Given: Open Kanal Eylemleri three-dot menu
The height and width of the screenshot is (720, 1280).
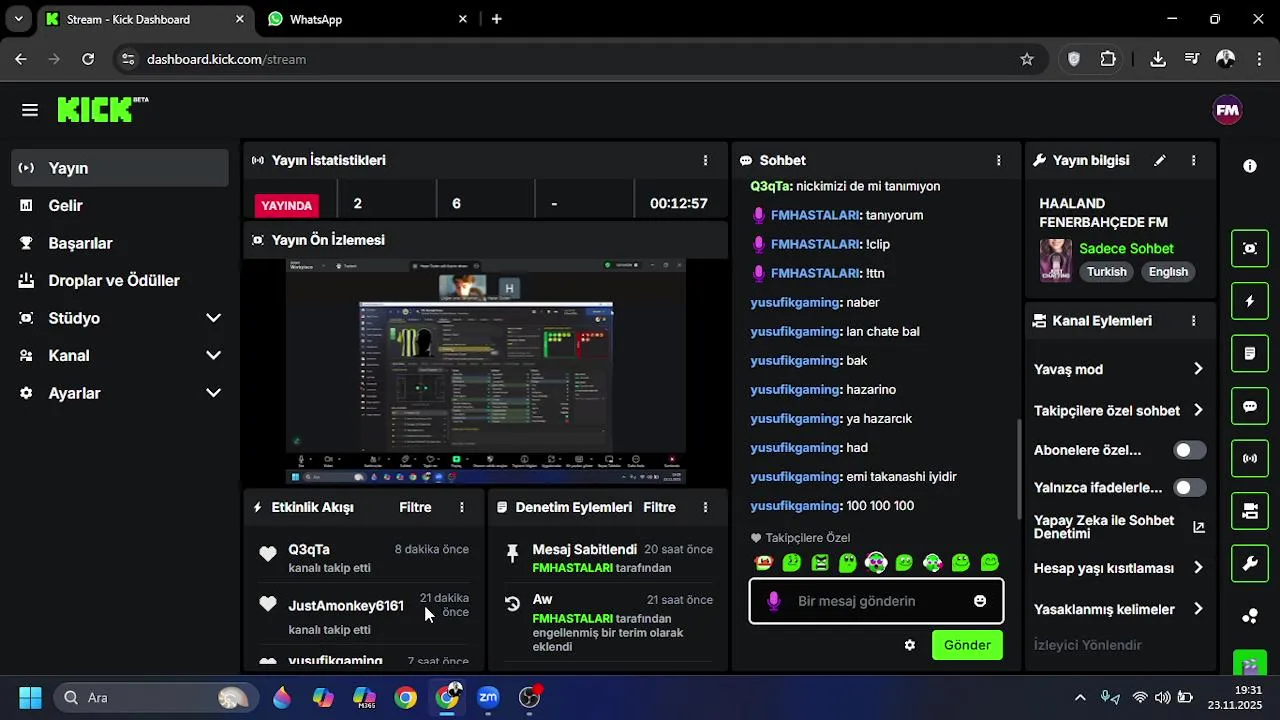Looking at the screenshot, I should pos(1193,321).
